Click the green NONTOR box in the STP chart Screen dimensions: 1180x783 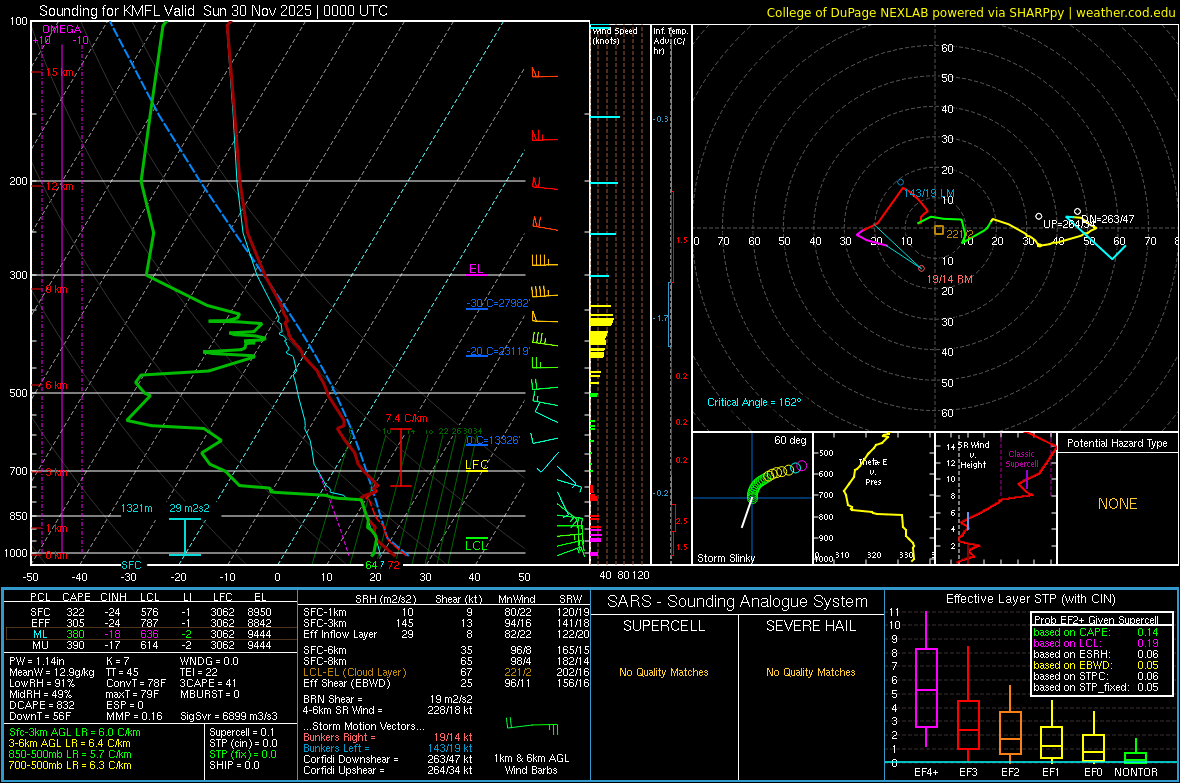(1135, 757)
